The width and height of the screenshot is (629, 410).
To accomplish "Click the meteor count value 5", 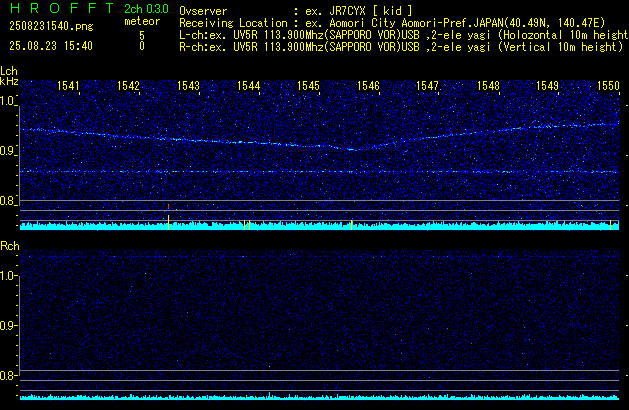I will (x=142, y=35).
